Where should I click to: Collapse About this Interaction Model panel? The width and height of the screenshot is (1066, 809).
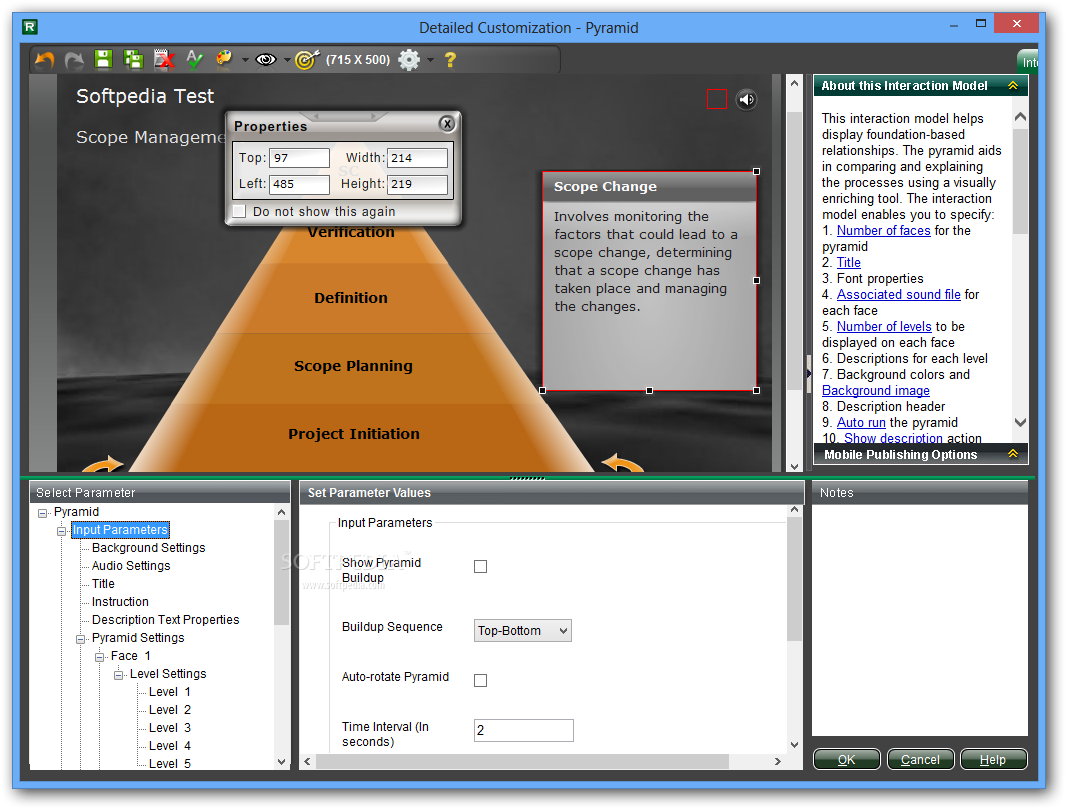pos(1013,86)
